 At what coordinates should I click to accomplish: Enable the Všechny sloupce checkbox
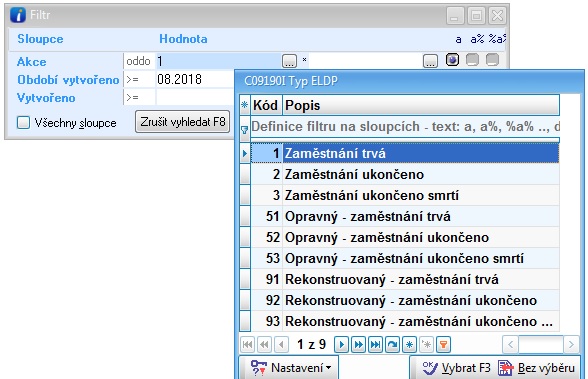pos(23,123)
